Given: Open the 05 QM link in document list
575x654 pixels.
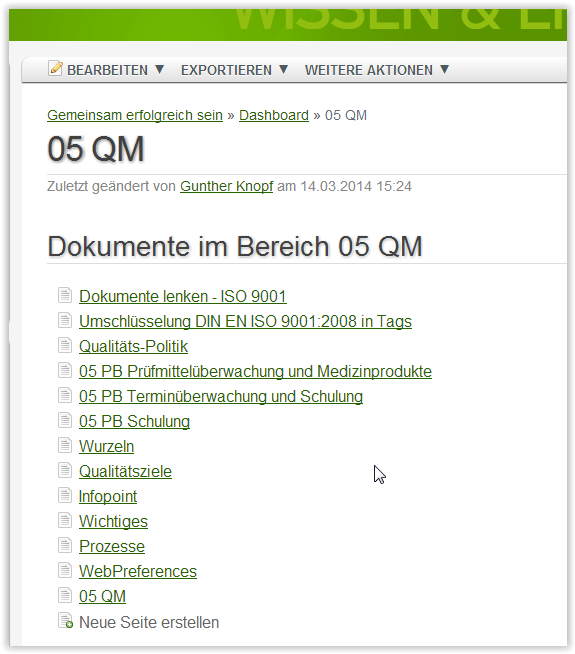Looking at the screenshot, I should click(x=103, y=597).
